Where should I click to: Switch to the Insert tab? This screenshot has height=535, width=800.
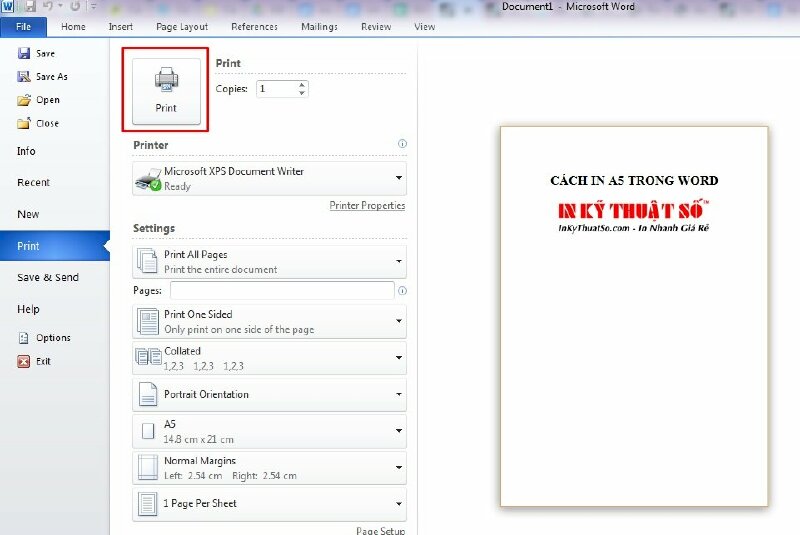coord(120,27)
